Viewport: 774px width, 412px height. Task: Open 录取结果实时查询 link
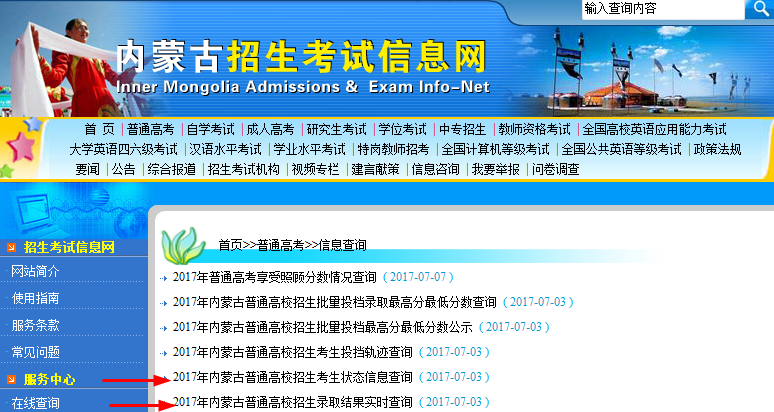tap(292, 402)
